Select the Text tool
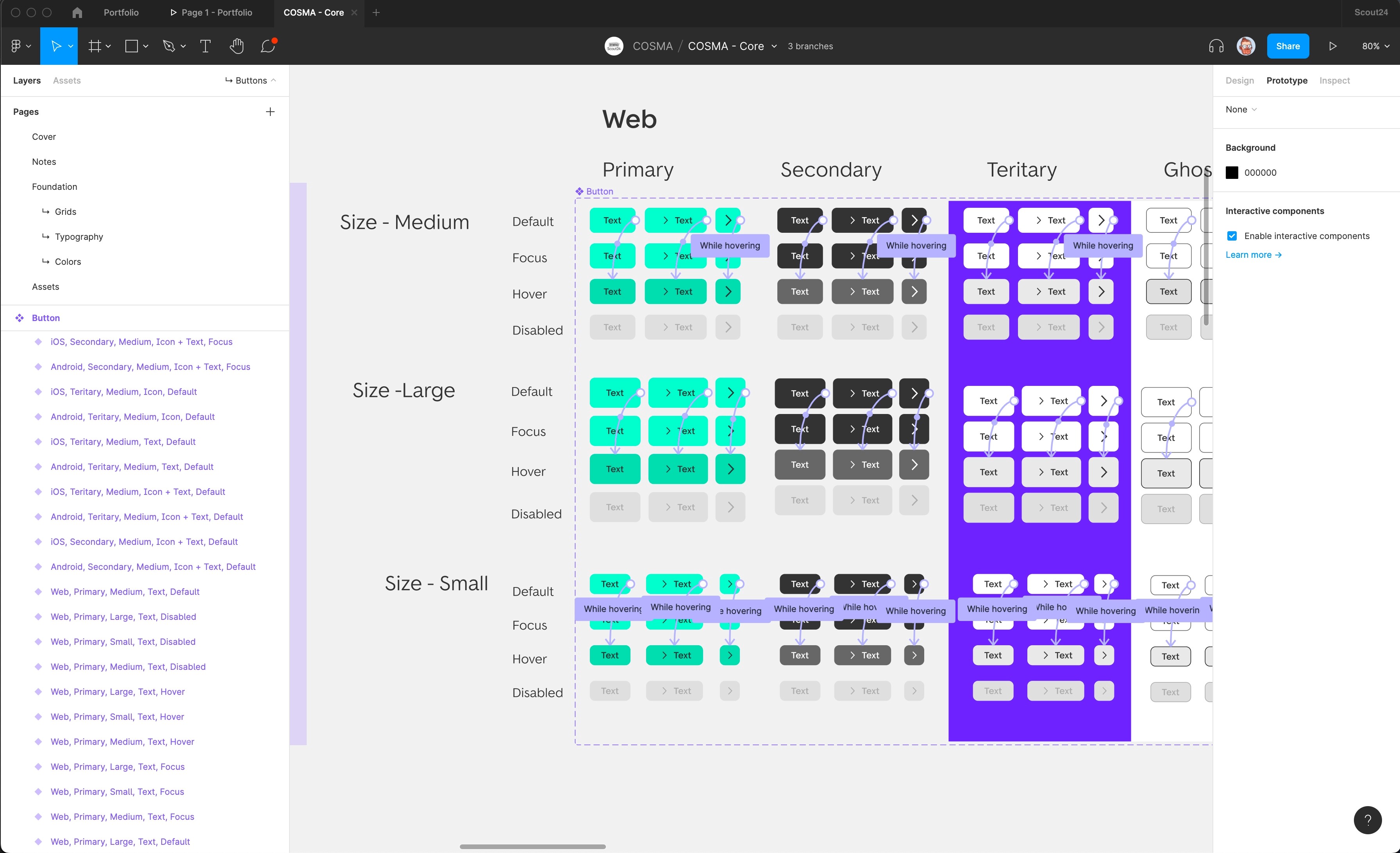The image size is (1400, 853). pyautogui.click(x=205, y=46)
